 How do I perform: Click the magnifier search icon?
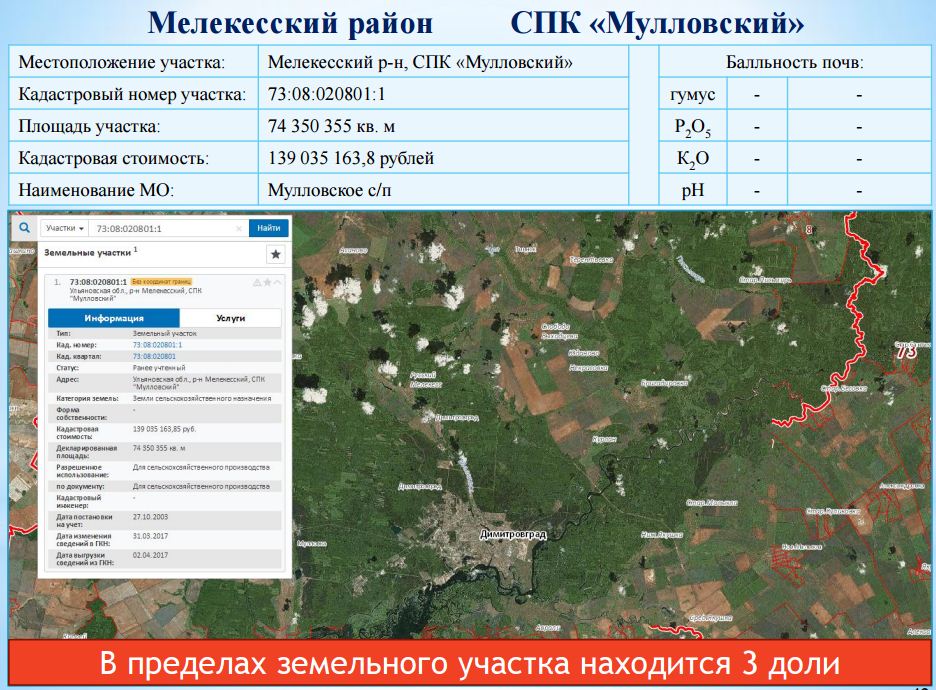click(23, 227)
